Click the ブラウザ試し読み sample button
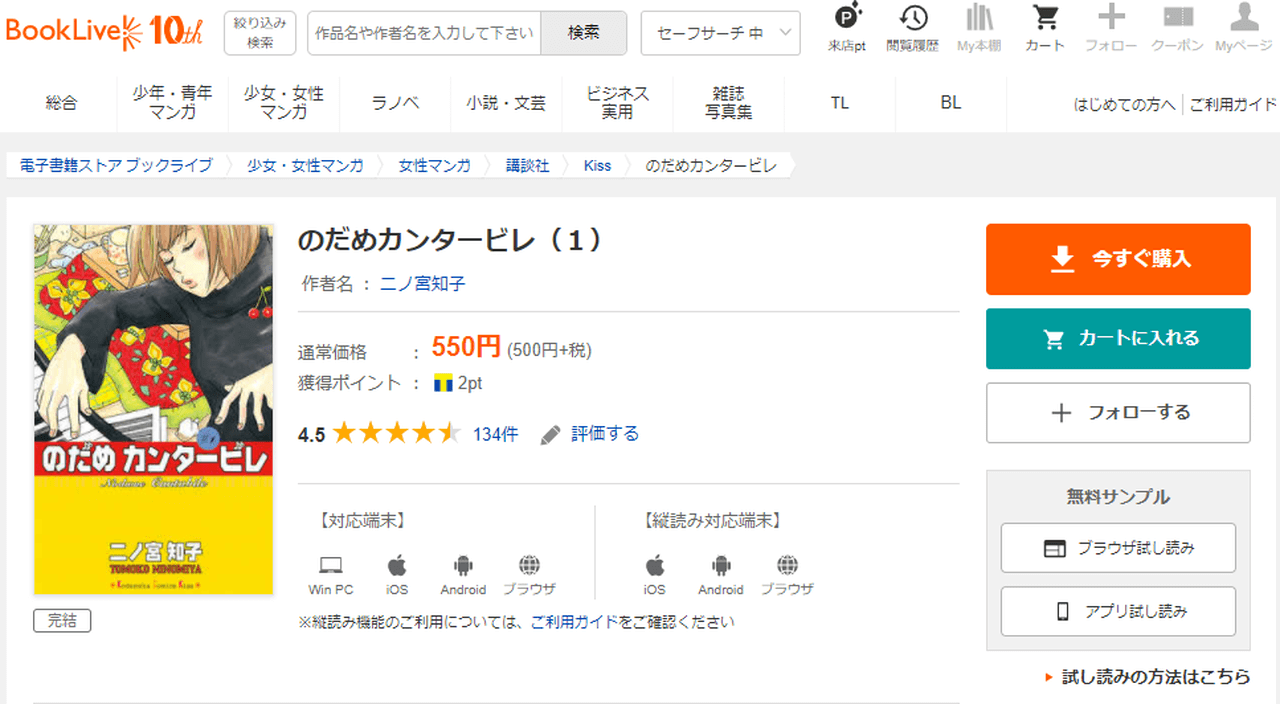This screenshot has height=704, width=1280. coord(1118,548)
